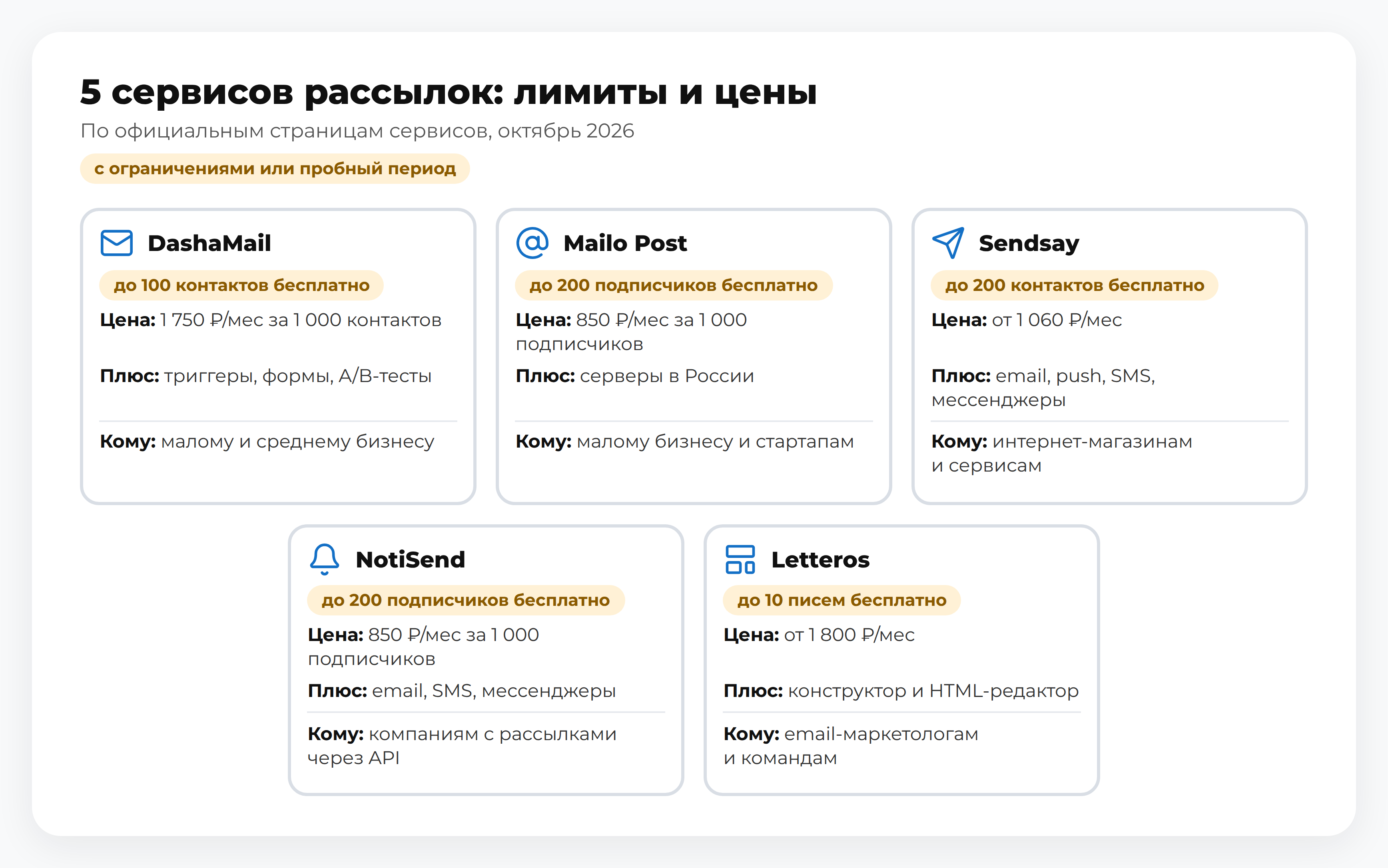Click the subtitle mentioning октябрь 2026
Screen dimensions: 1388x868
(357, 131)
